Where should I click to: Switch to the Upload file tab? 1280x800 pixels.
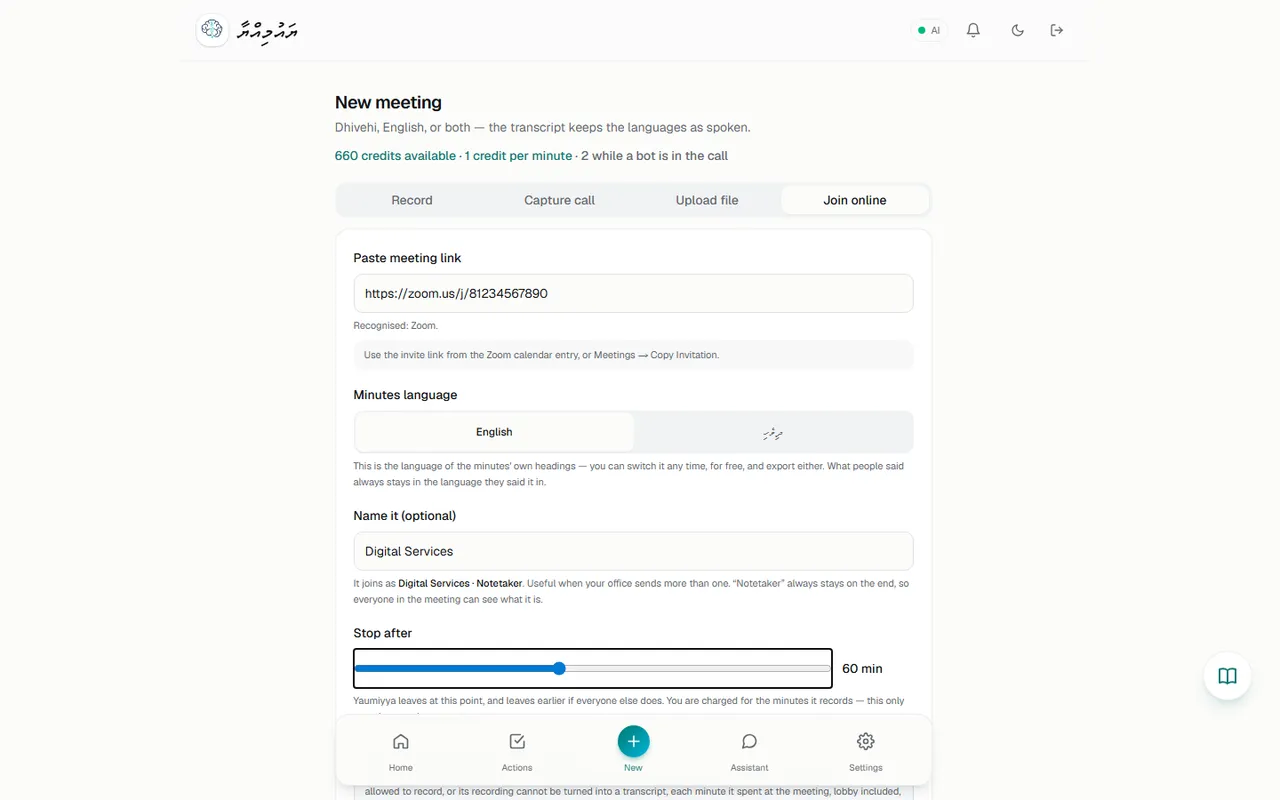click(x=707, y=200)
